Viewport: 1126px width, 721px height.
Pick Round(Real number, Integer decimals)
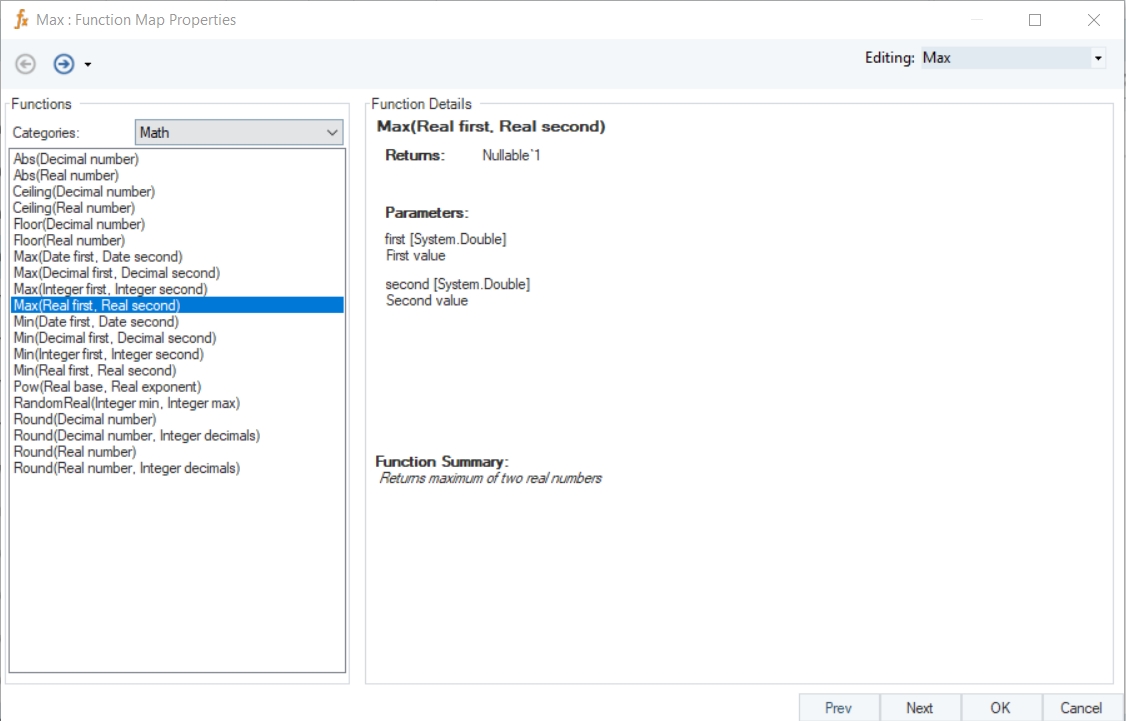pos(126,468)
